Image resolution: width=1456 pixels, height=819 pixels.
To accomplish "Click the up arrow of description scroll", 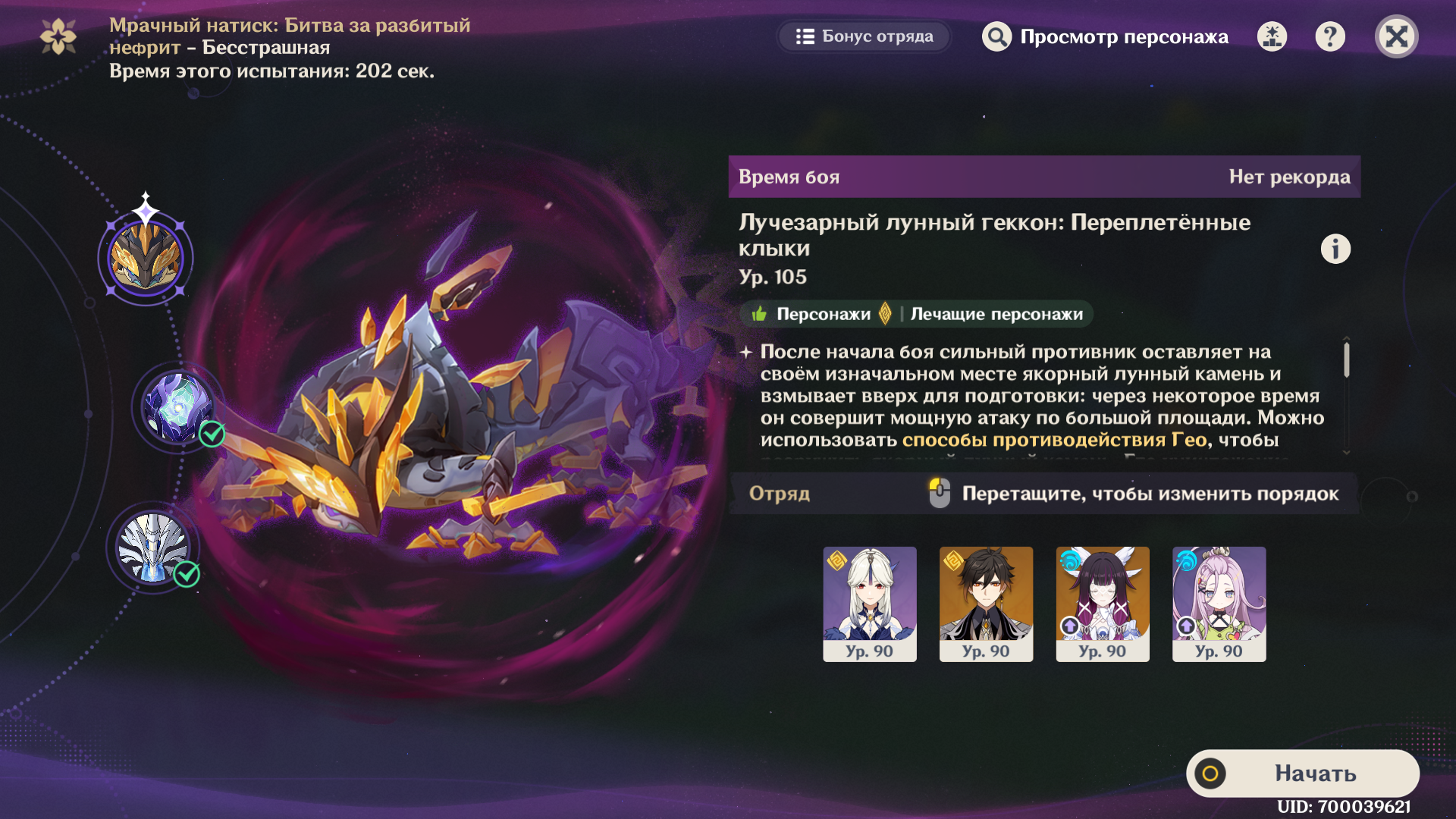I will pos(1346,338).
